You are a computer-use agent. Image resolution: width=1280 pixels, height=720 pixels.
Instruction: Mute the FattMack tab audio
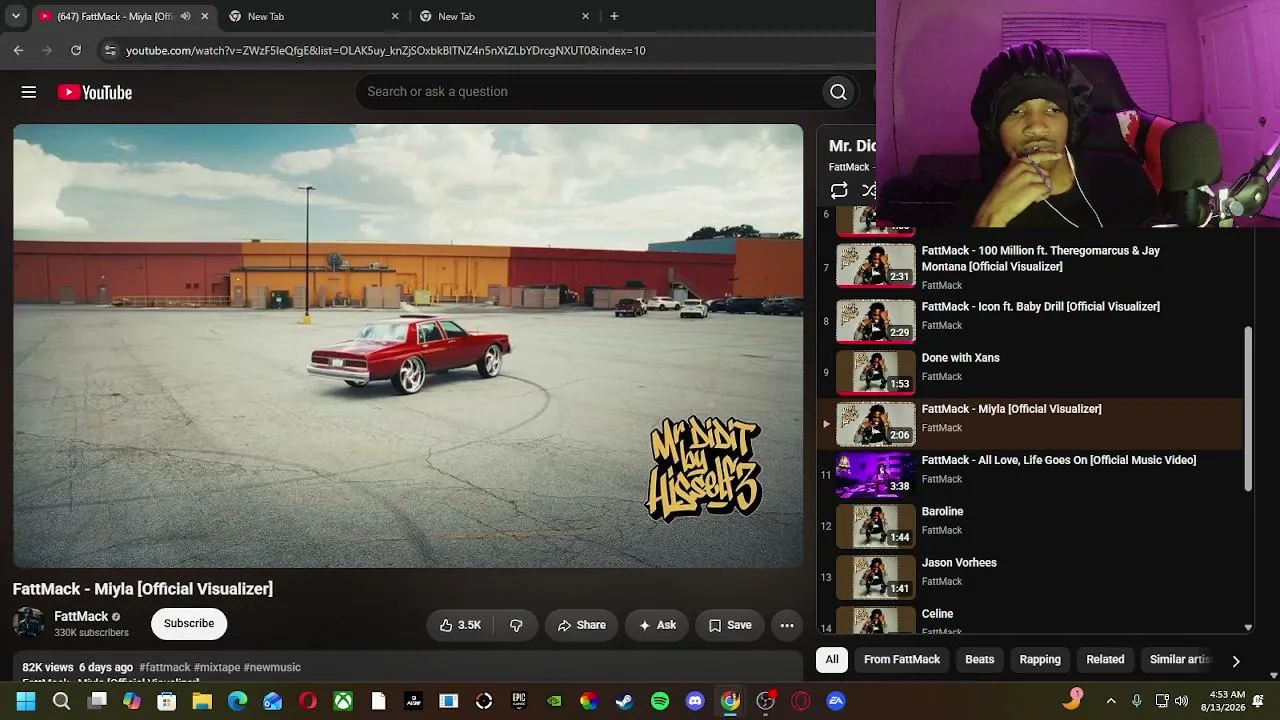coord(185,16)
